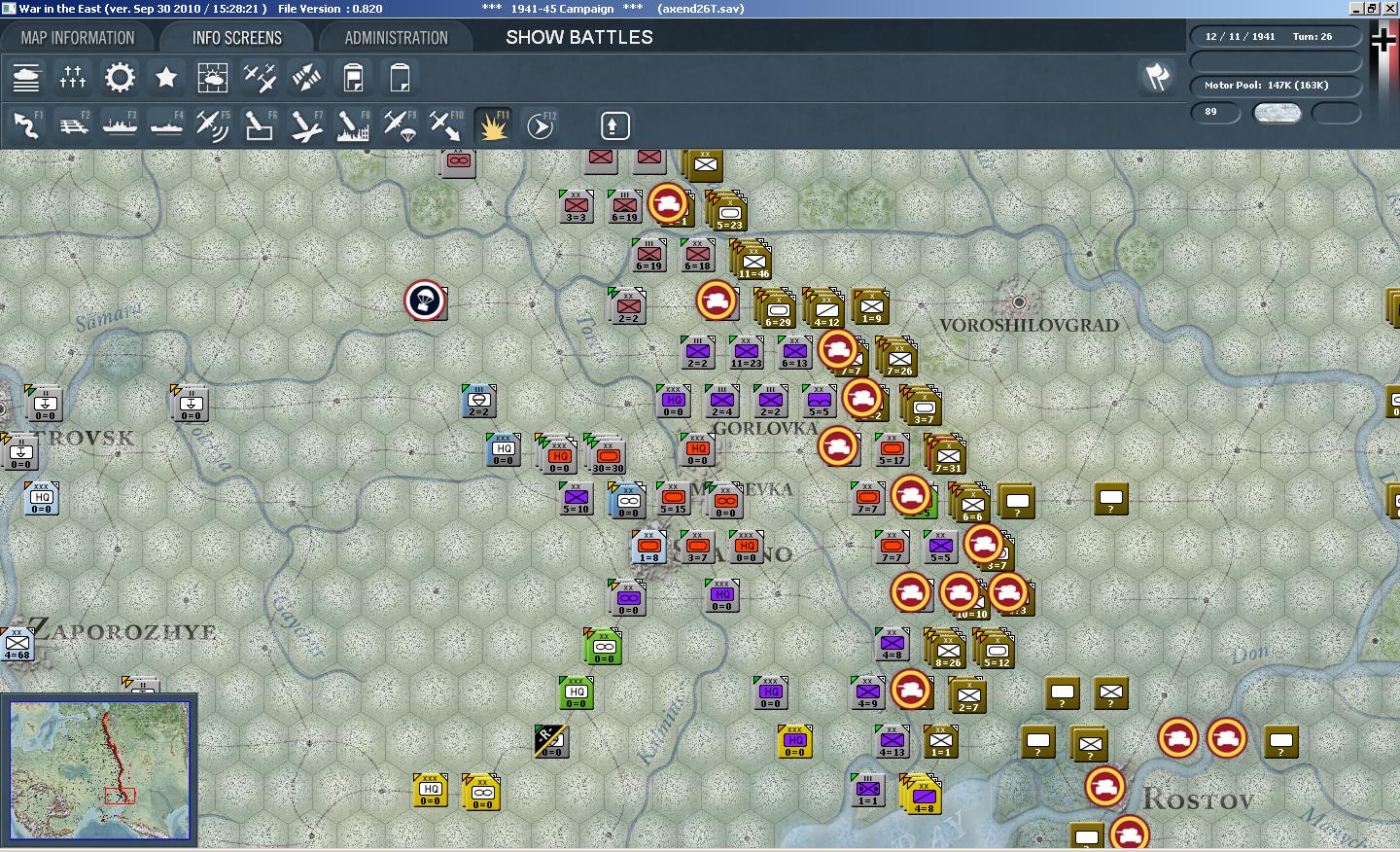Select F3 Naval transport ship mode
1400x852 pixels.
pyautogui.click(x=120, y=125)
